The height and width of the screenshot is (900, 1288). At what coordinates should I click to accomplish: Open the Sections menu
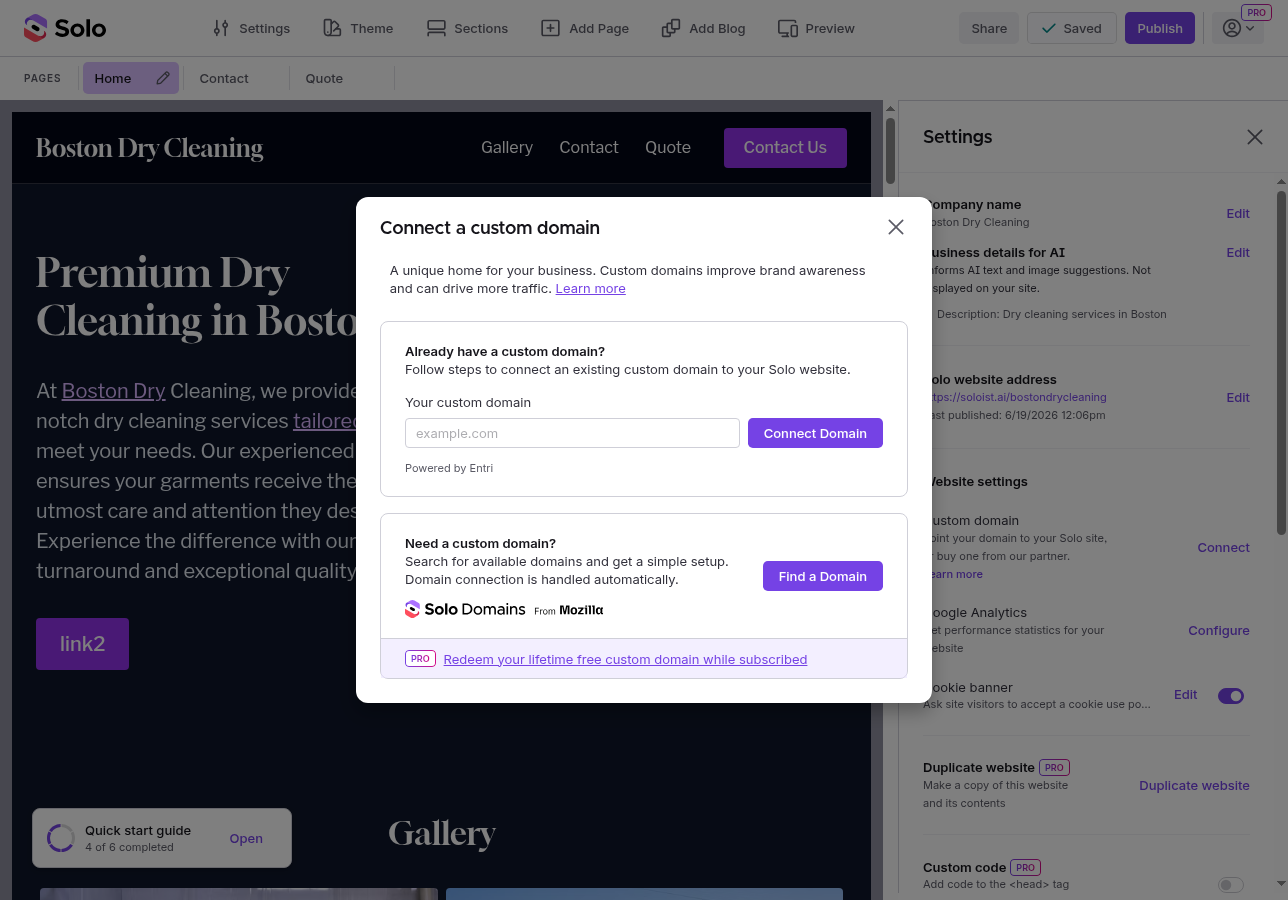pos(467,28)
